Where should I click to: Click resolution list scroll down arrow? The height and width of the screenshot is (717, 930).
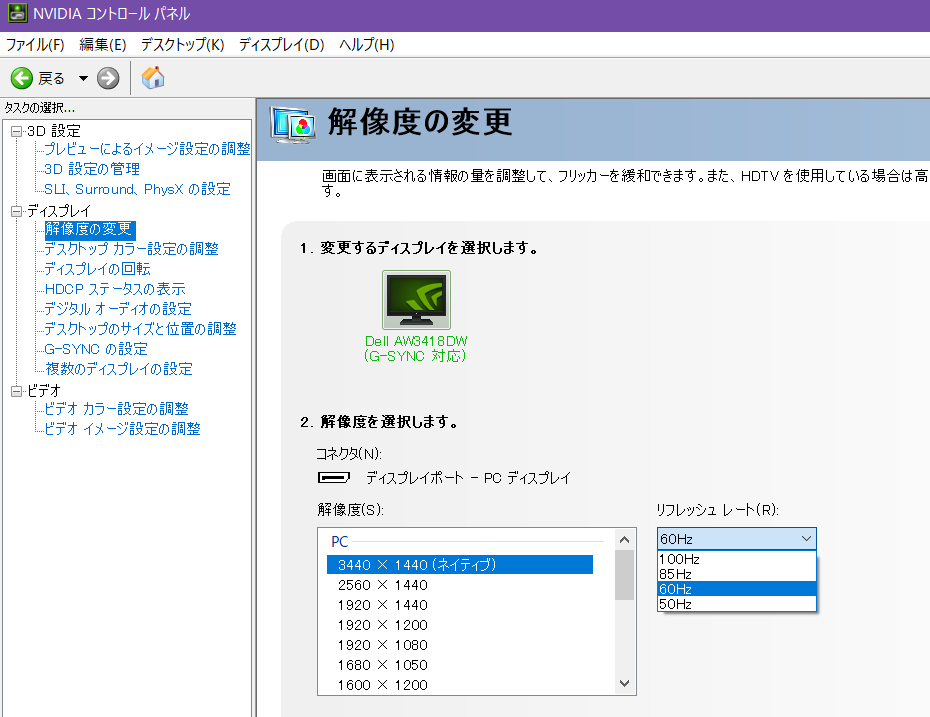[x=624, y=684]
